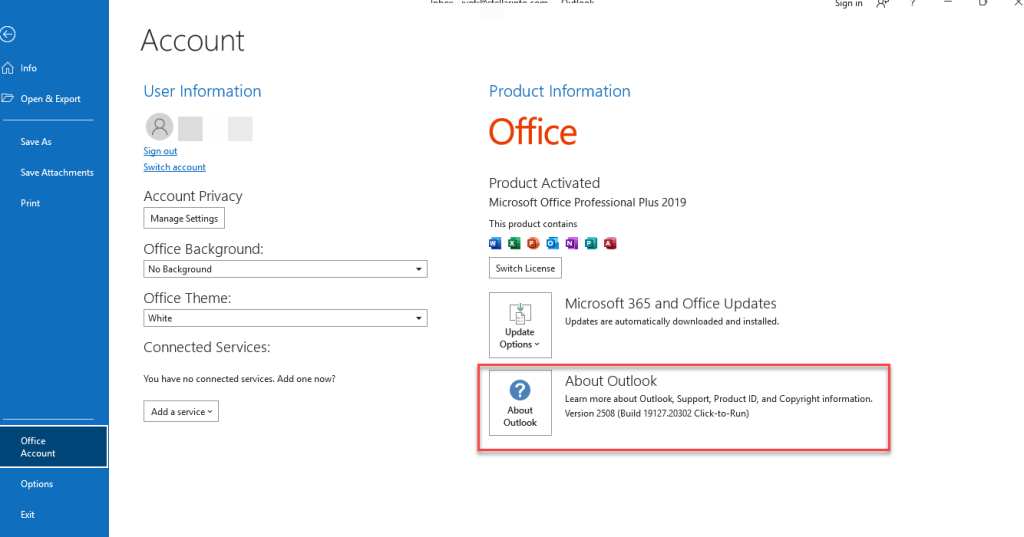Image resolution: width=1024 pixels, height=537 pixels.
Task: Click the version 2508 build text
Action: [x=657, y=414]
